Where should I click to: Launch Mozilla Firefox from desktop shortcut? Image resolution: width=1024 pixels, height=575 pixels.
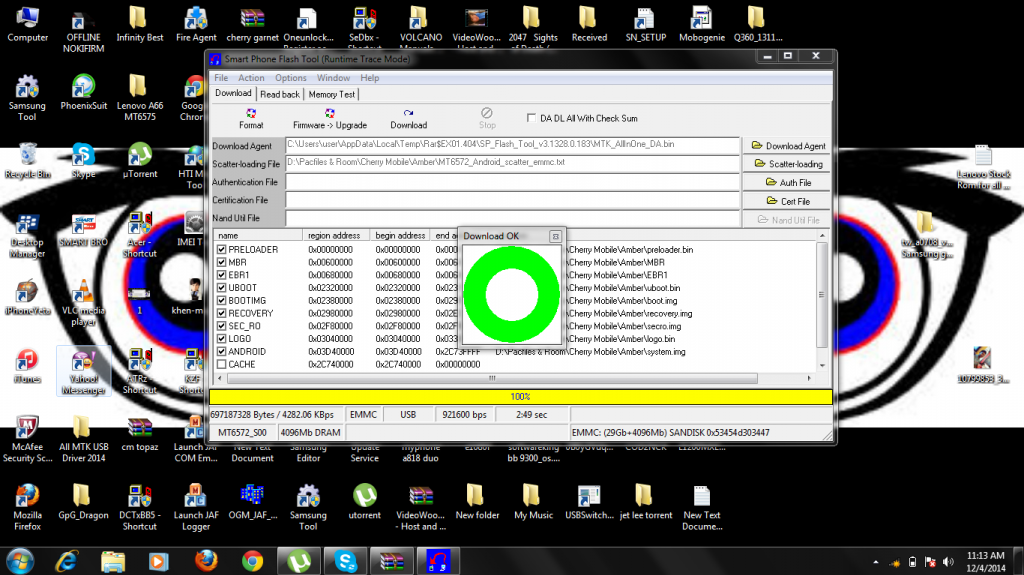pos(27,495)
